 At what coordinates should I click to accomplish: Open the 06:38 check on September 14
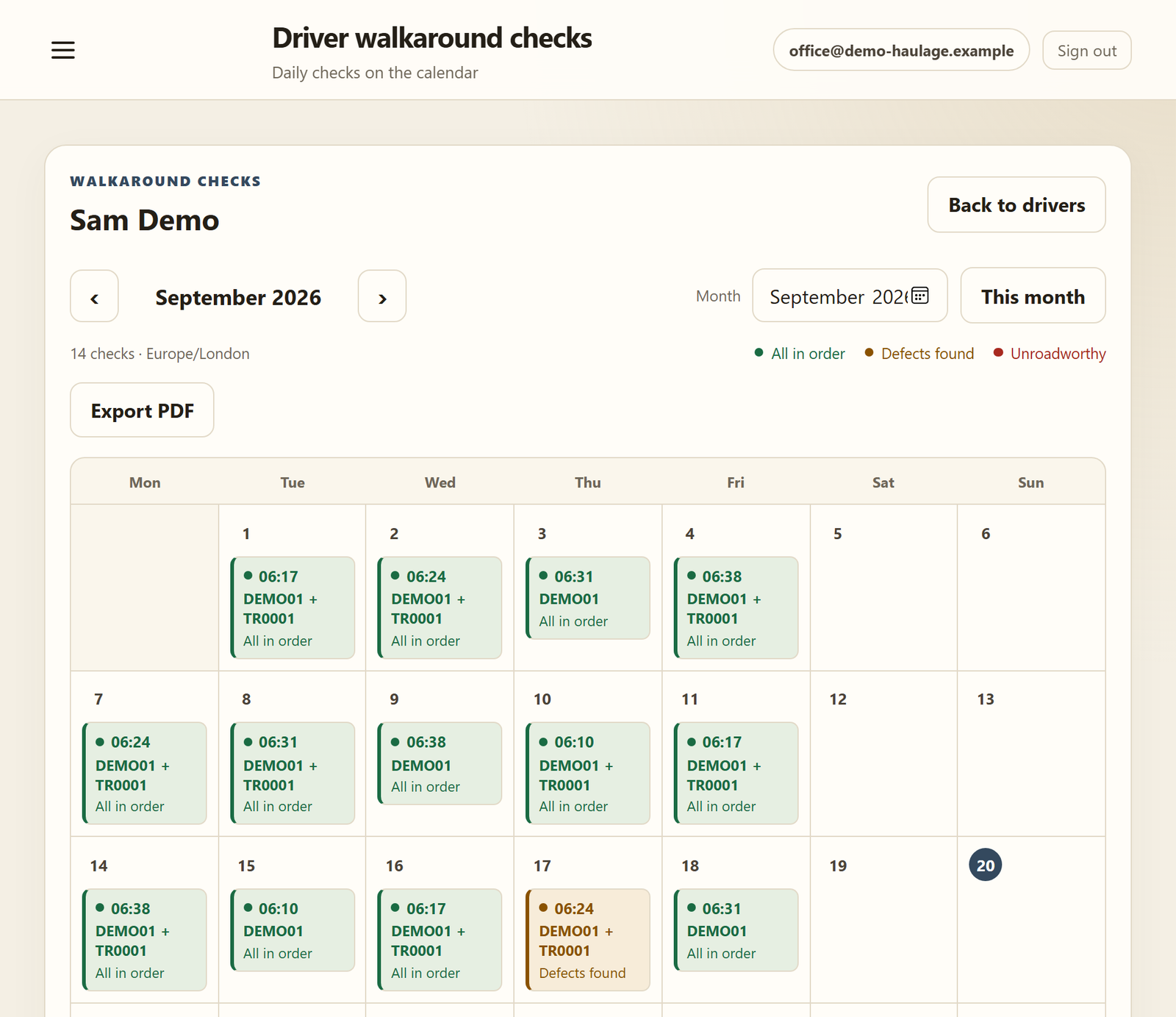(145, 940)
